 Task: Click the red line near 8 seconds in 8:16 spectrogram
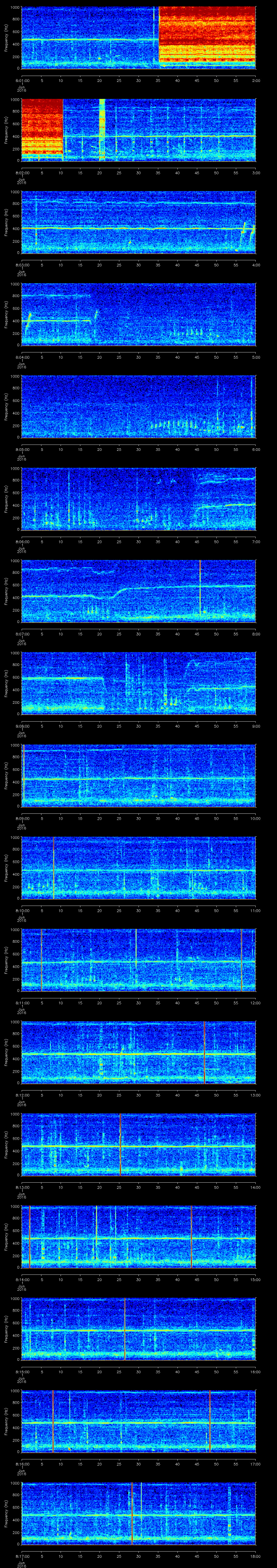click(53, 1421)
